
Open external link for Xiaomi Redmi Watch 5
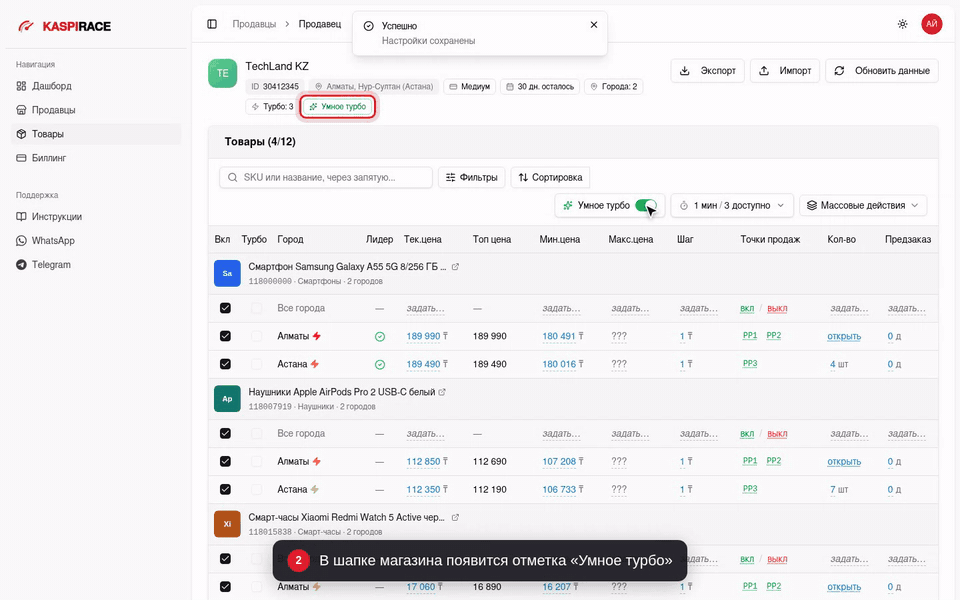[x=455, y=518]
